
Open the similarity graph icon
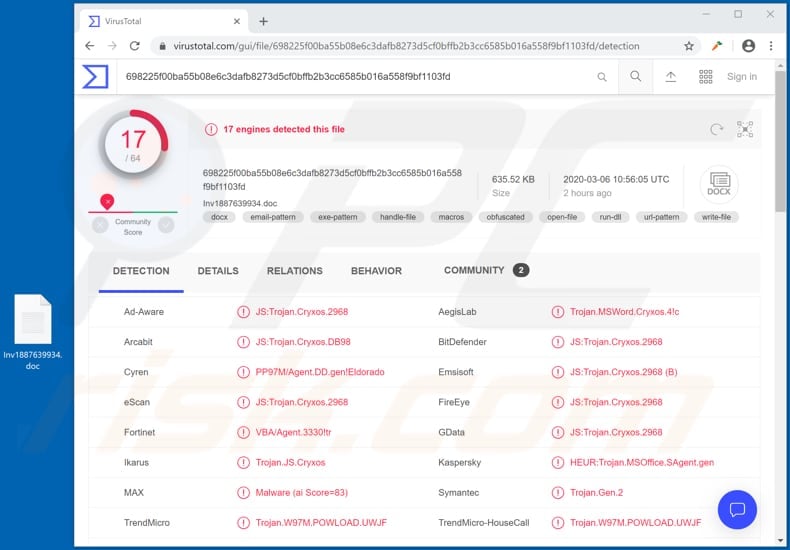745,129
